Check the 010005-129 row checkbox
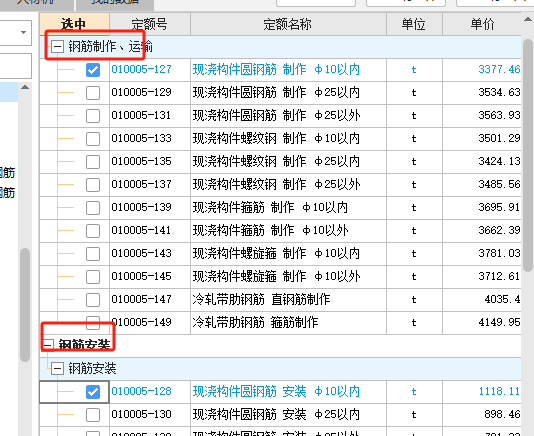Screen dimensions: 534x436 (93, 93)
